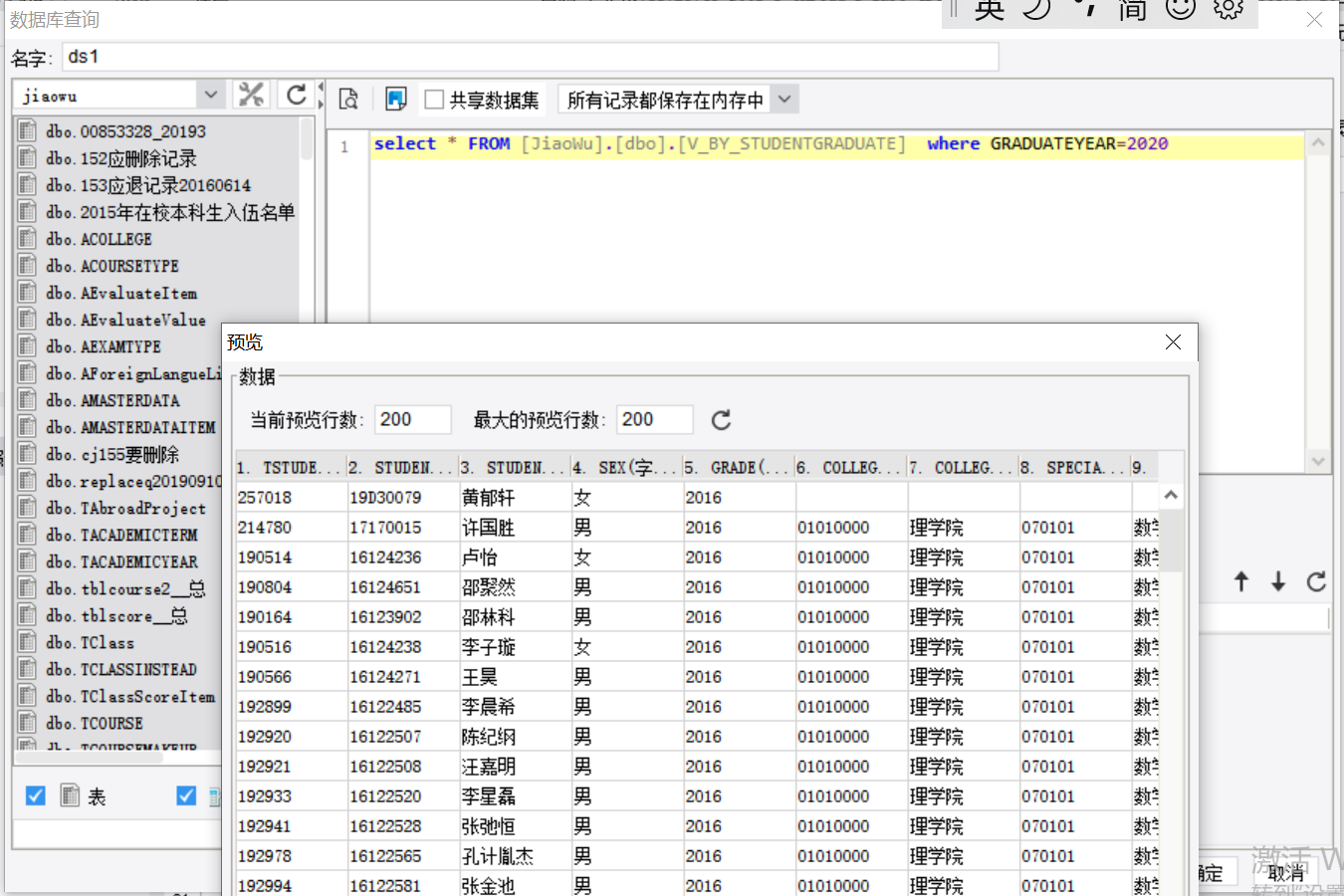Click the IME 简 simplified indicator
Image resolution: width=1344 pixels, height=896 pixels.
1132,9
